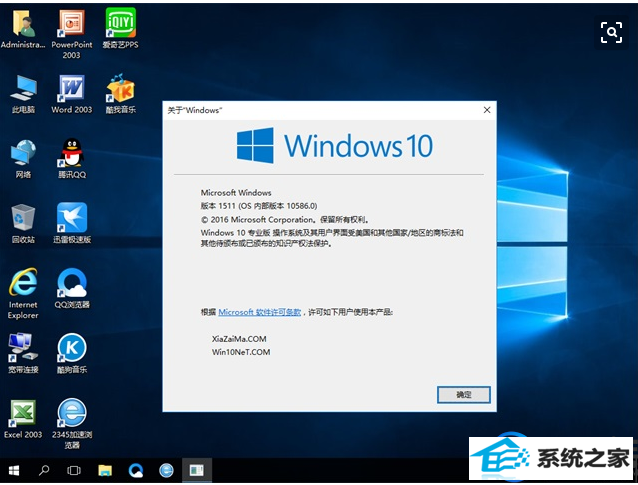Open File Explorer from the taskbar
This screenshot has height=485, width=638.
click(x=105, y=470)
